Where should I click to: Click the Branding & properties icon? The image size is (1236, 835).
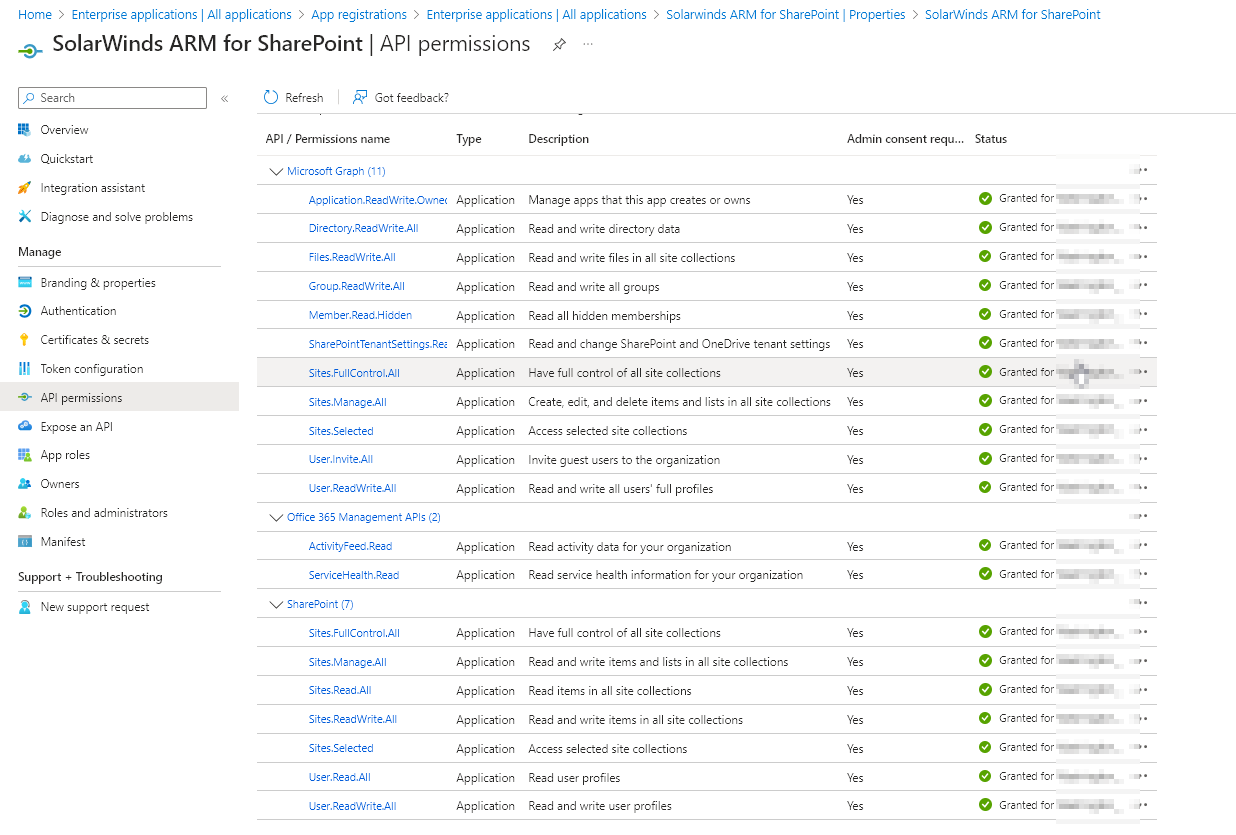(25, 283)
